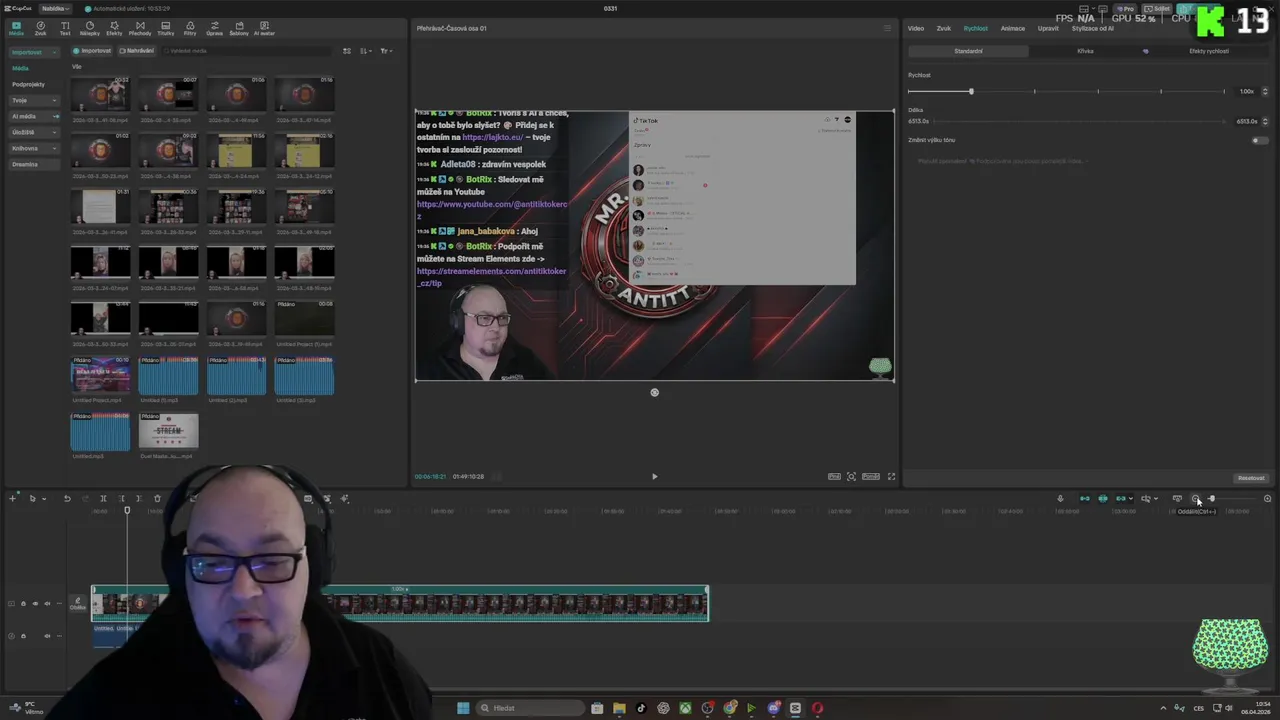Open the Přechody transitions icon
Screen dimensions: 1280x720
pos(140,28)
